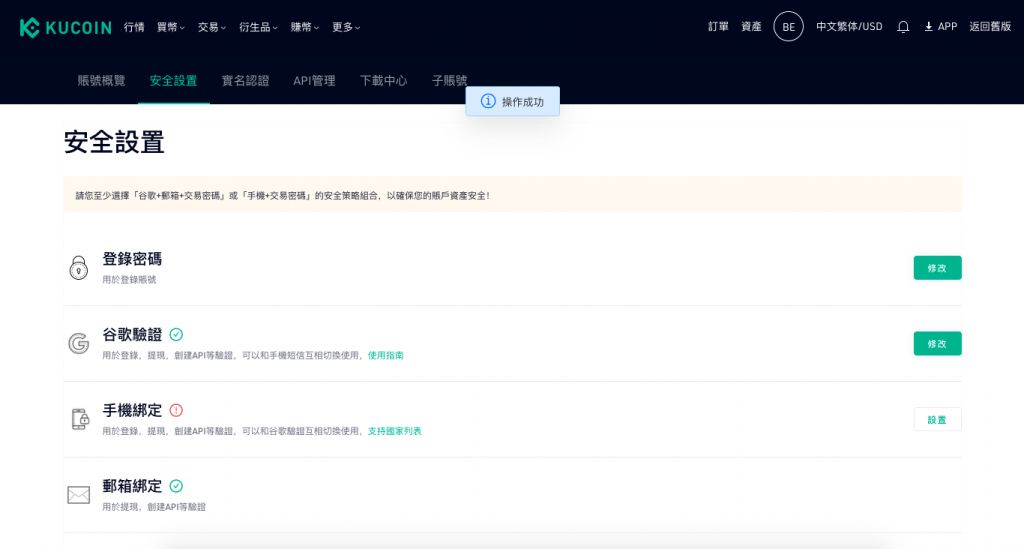Click 設置 button for 手機綁定
Screen dimensions: 1024x549
coord(937,419)
